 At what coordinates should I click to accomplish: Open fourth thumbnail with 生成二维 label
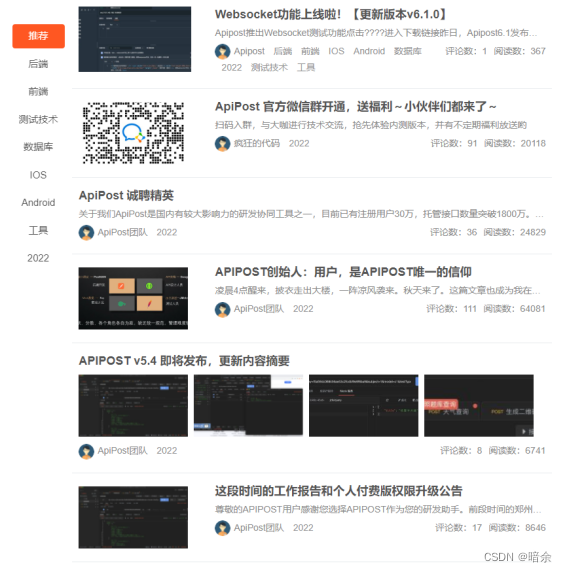[x=479, y=406]
